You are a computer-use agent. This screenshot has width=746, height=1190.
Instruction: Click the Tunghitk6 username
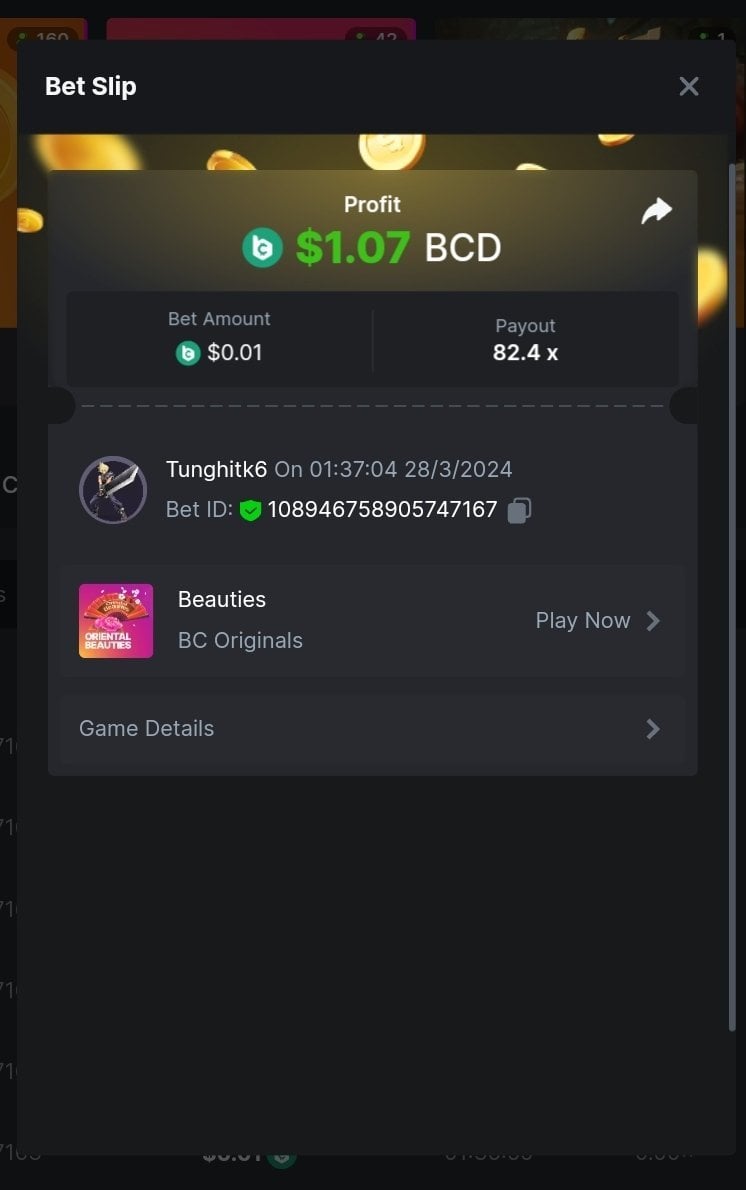216,469
